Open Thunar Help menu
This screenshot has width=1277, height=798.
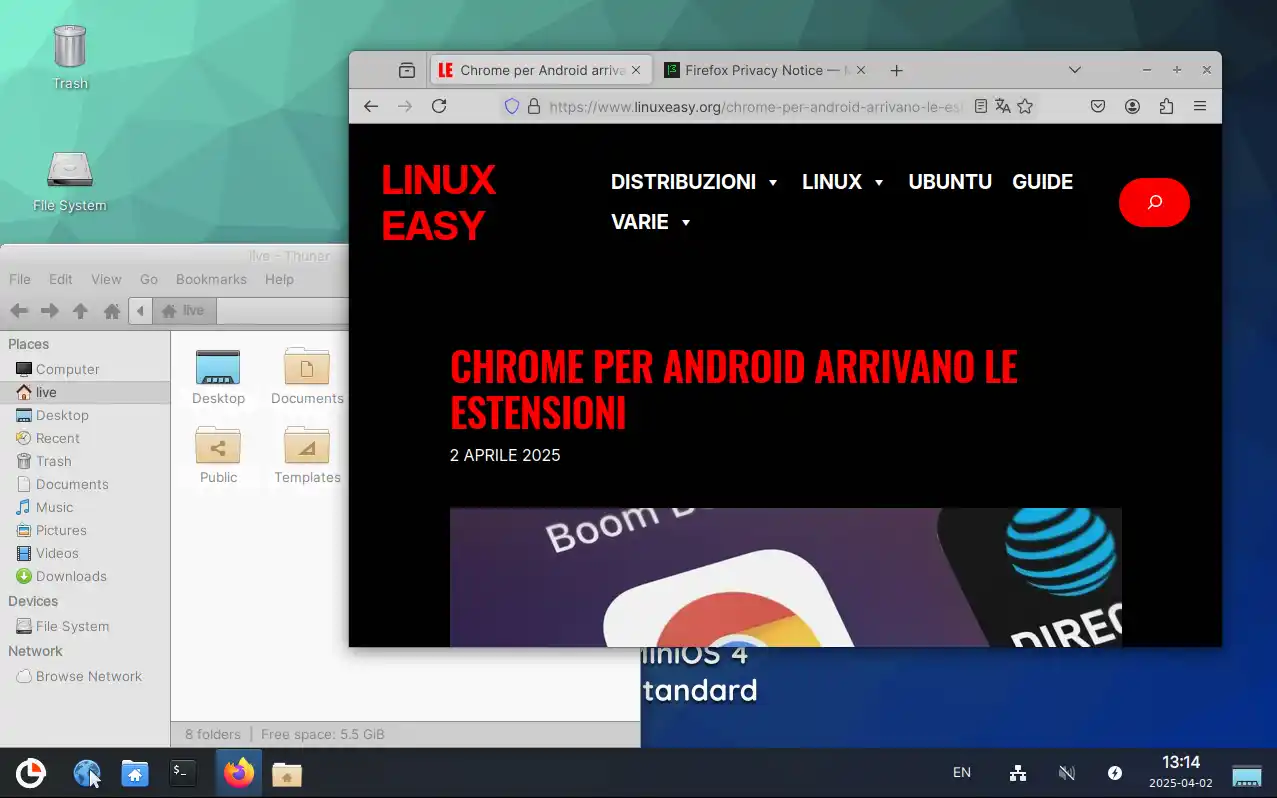pyautogui.click(x=279, y=279)
